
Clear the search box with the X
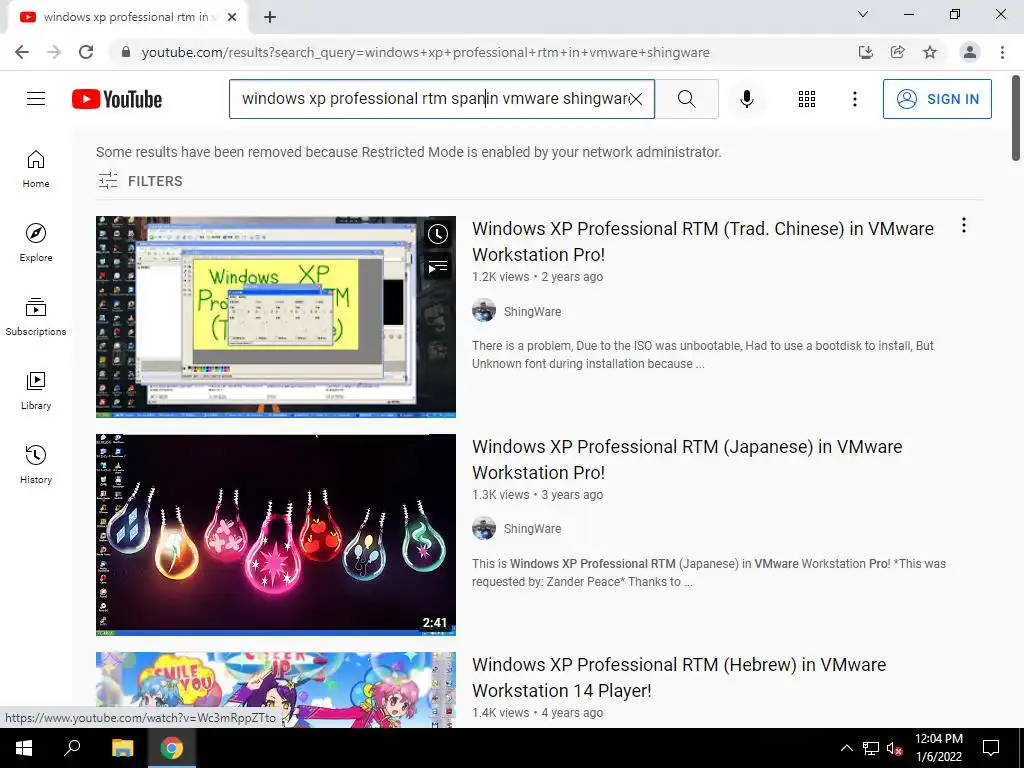click(x=635, y=99)
